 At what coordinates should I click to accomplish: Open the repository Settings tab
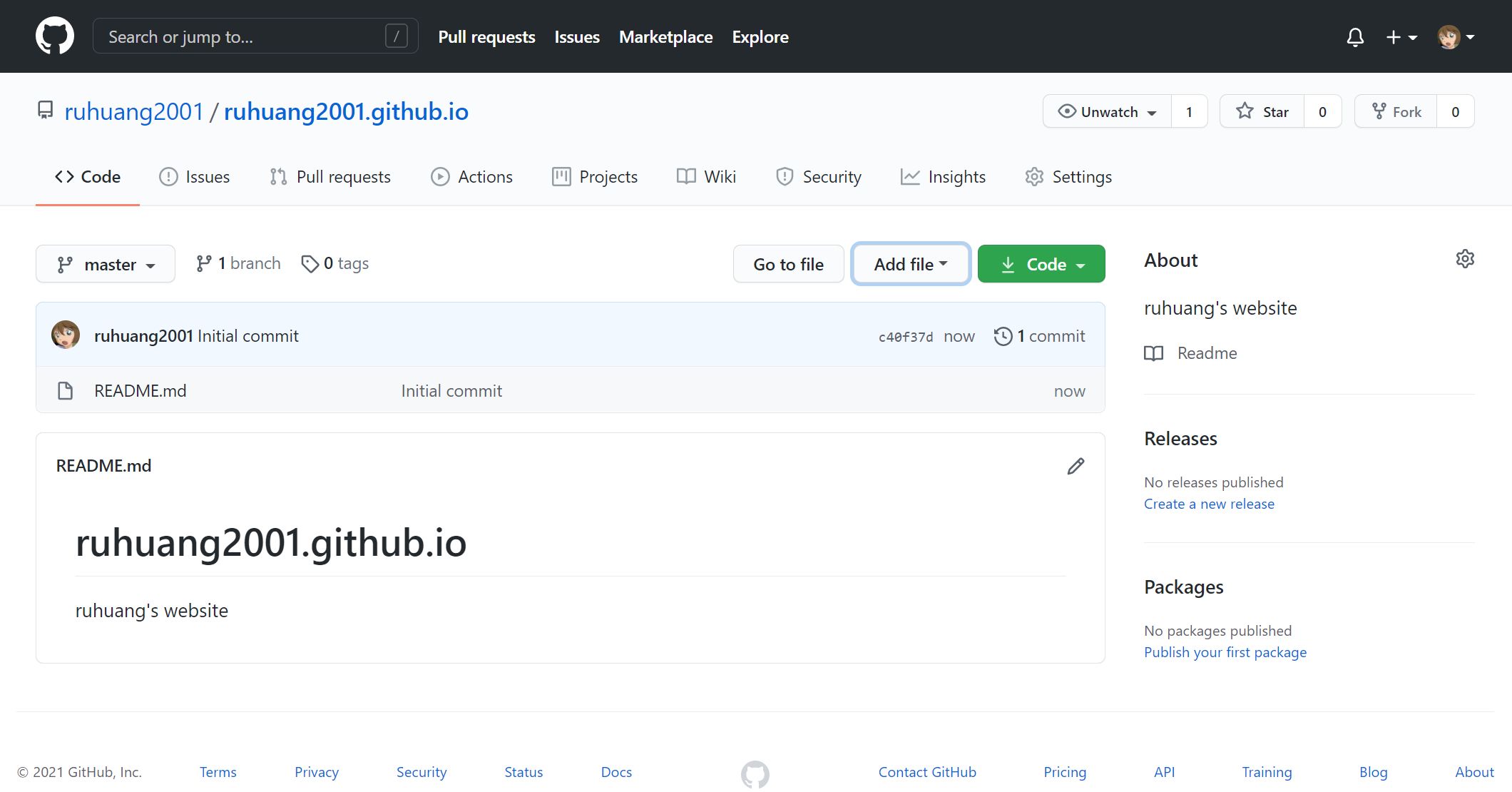coord(1068,177)
